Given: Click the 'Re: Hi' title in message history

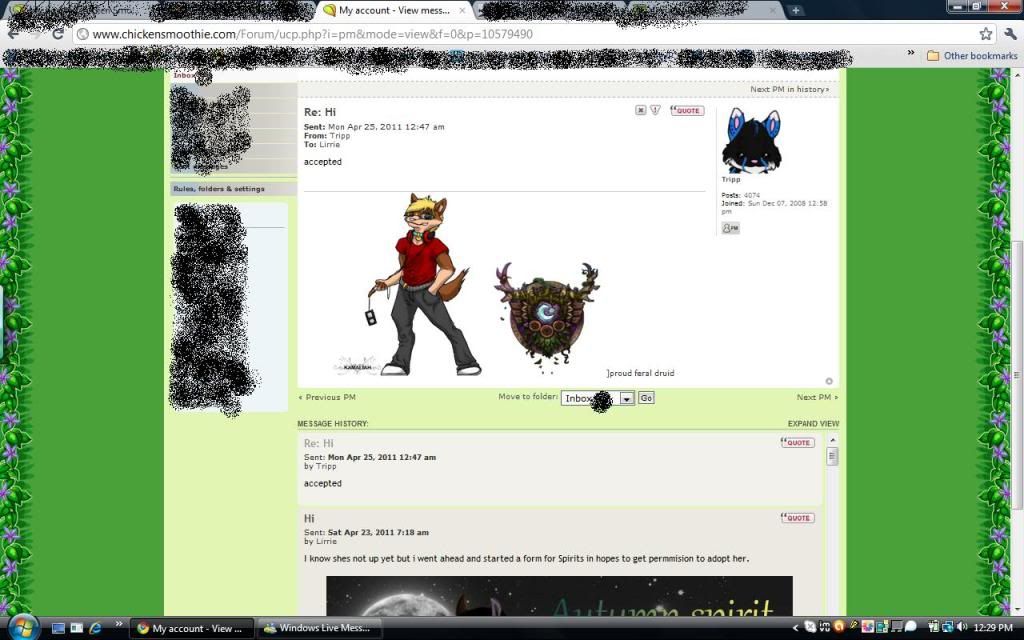Looking at the screenshot, I should click(319, 443).
